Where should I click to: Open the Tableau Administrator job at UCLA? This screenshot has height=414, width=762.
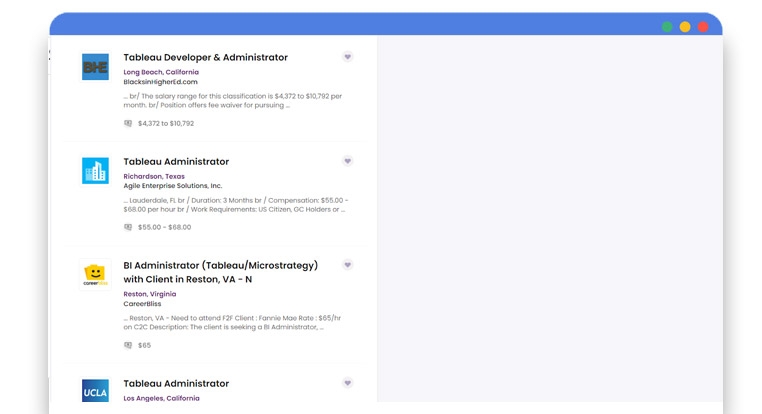[176, 384]
